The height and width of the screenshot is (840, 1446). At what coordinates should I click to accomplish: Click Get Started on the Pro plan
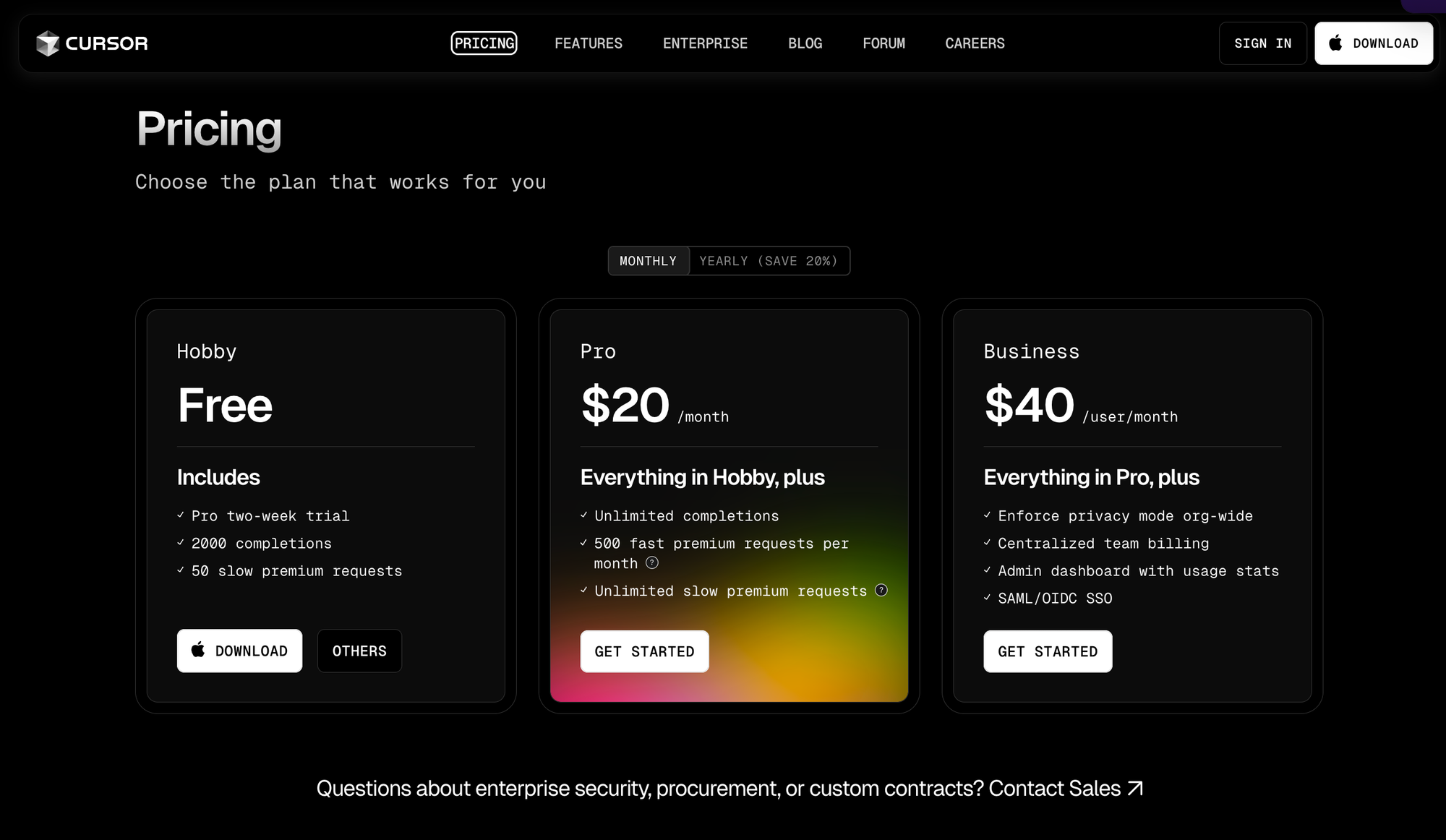(x=644, y=651)
